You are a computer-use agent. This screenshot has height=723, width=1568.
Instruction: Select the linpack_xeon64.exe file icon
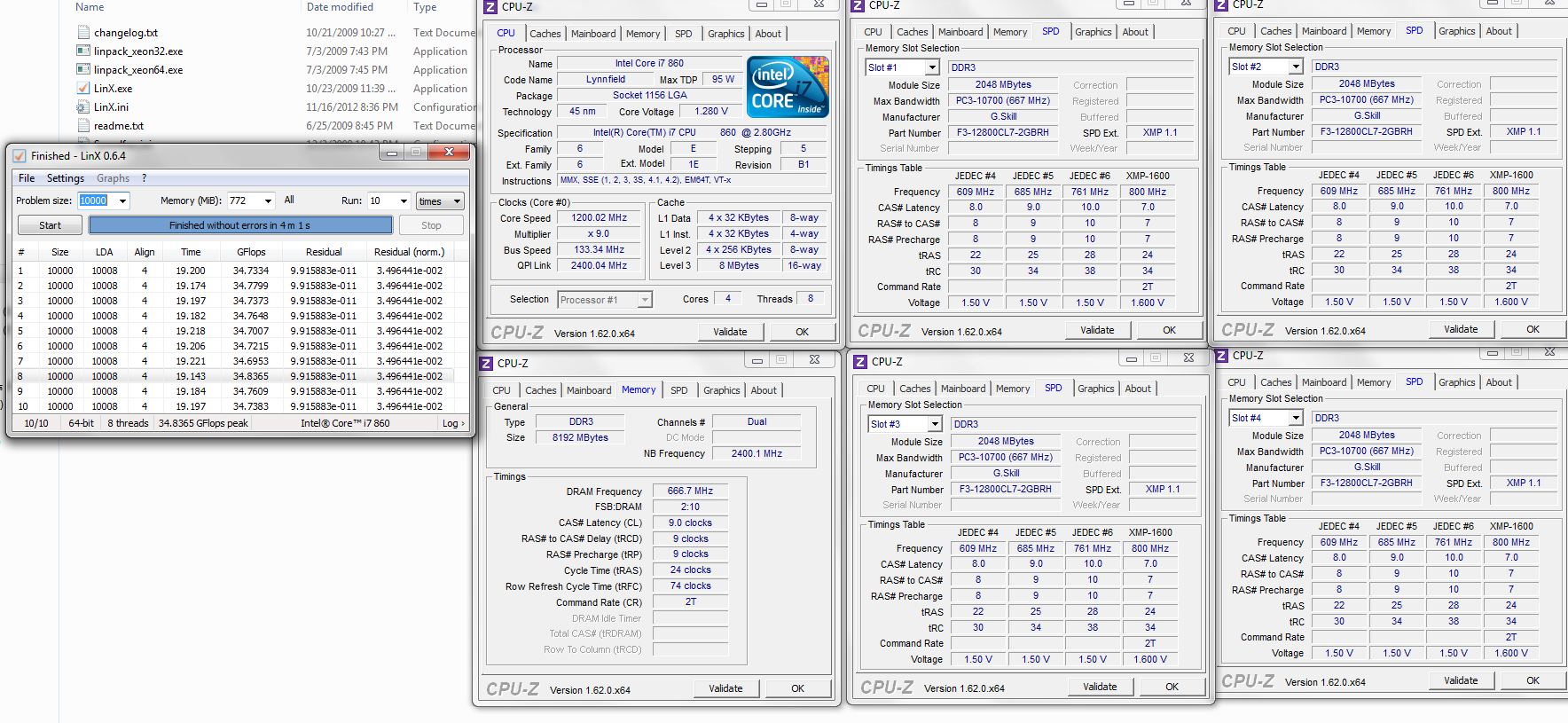pyautogui.click(x=82, y=70)
